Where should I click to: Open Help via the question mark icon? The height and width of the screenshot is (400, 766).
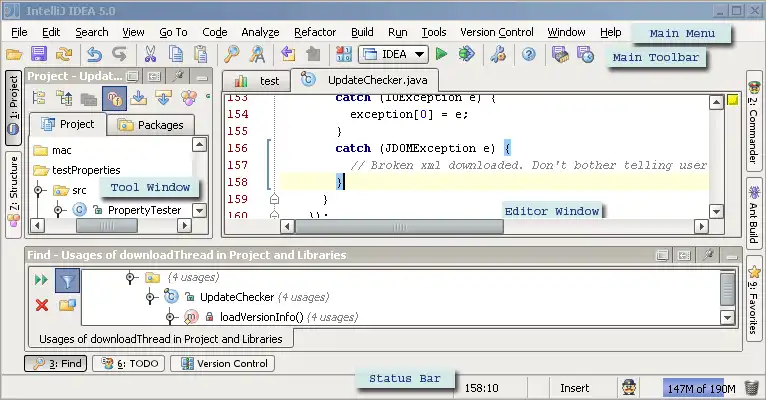click(529, 54)
